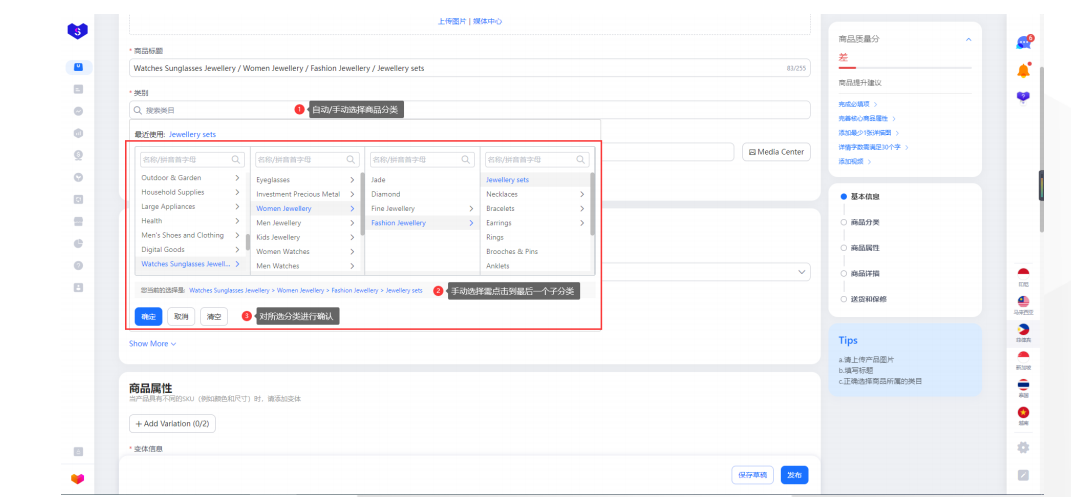Select the Malaysia flag icon
Screen dimensions: 1071x497
point(1023,301)
